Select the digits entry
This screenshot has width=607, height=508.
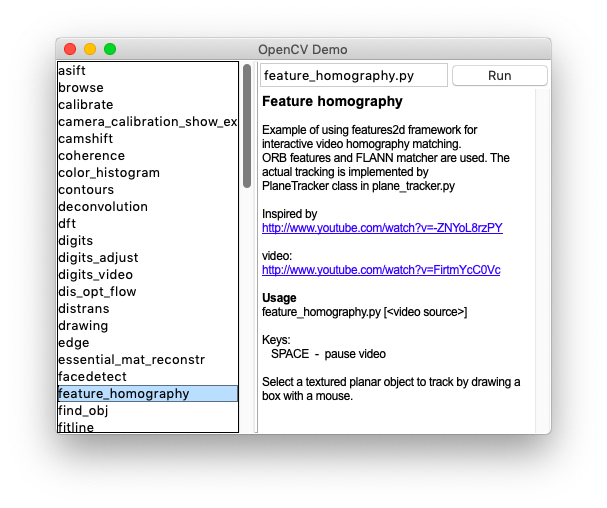click(x=148, y=241)
